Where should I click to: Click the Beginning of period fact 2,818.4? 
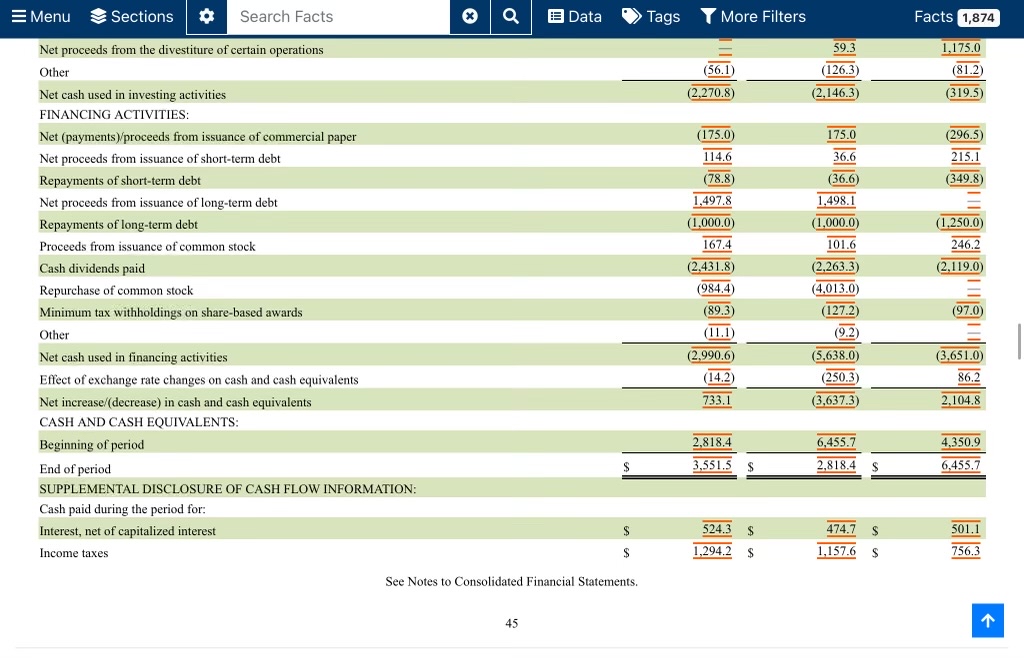(x=711, y=441)
